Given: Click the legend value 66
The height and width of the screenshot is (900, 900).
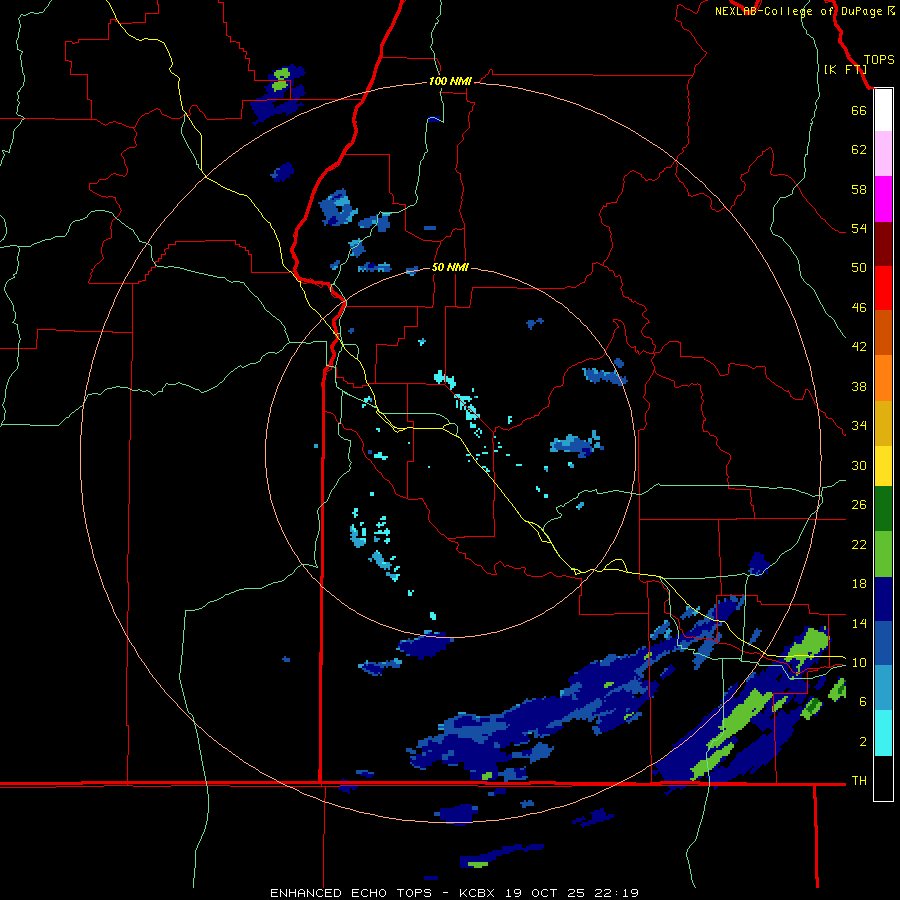Looking at the screenshot, I should tap(859, 110).
